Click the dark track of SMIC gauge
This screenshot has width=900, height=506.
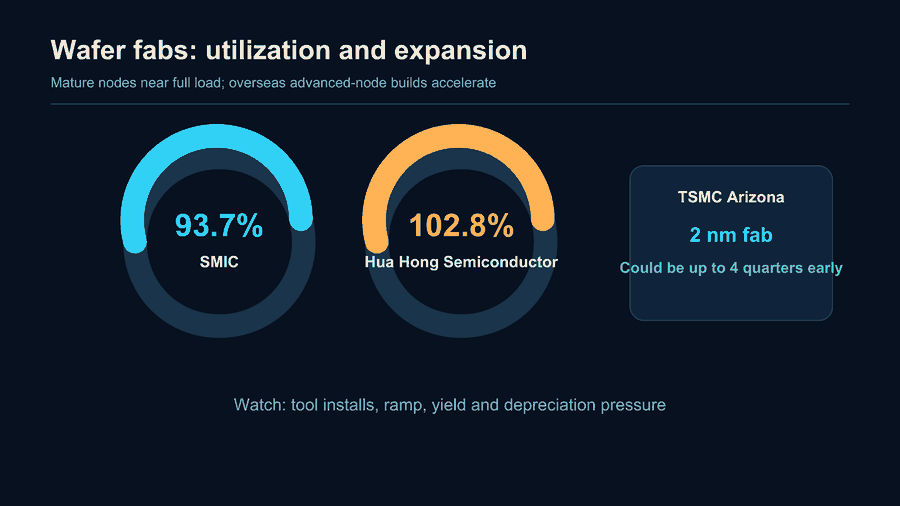(219, 326)
